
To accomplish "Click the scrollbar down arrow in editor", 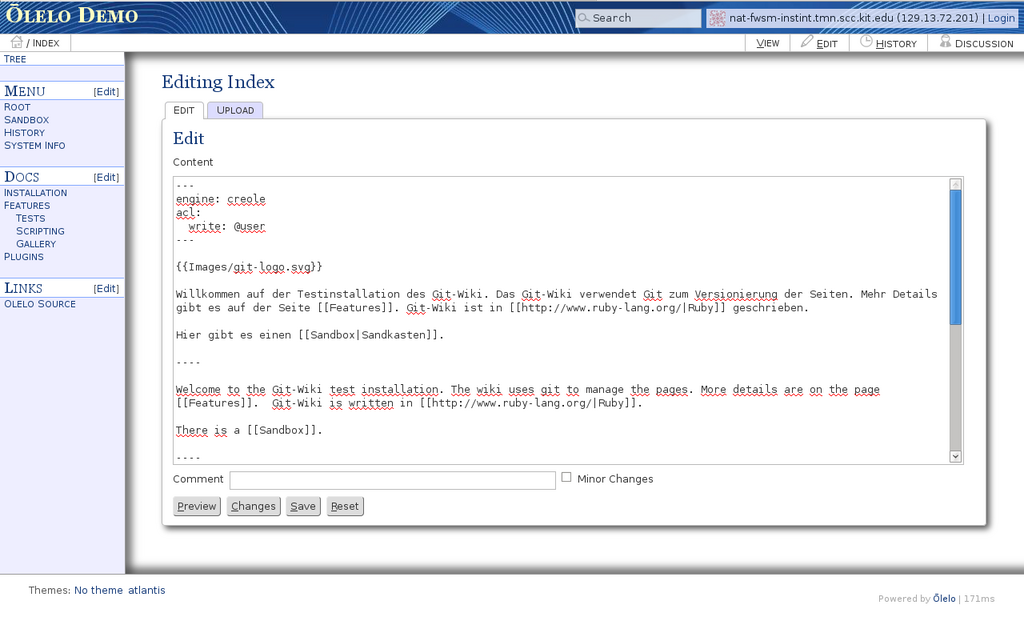I will 955,456.
